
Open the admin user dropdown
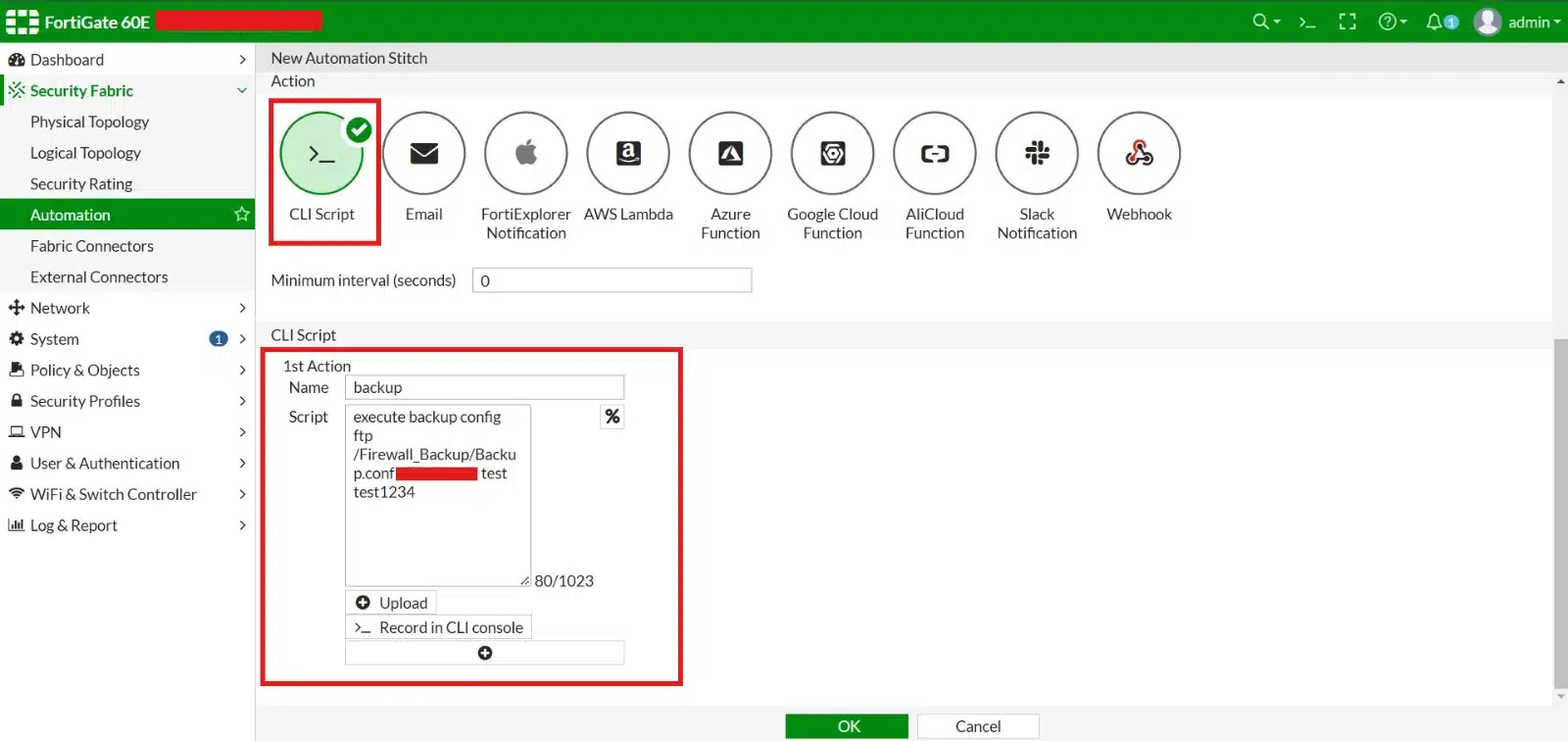[1517, 22]
